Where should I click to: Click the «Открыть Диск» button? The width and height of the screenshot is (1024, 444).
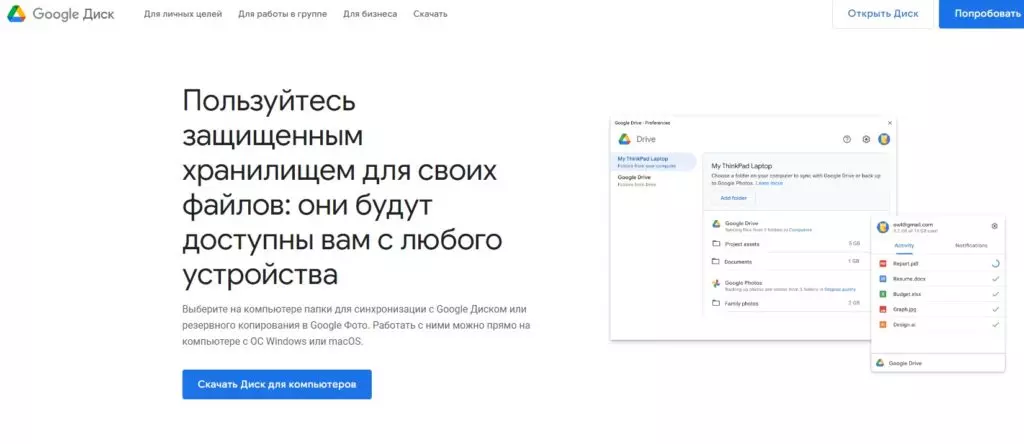[x=882, y=14]
